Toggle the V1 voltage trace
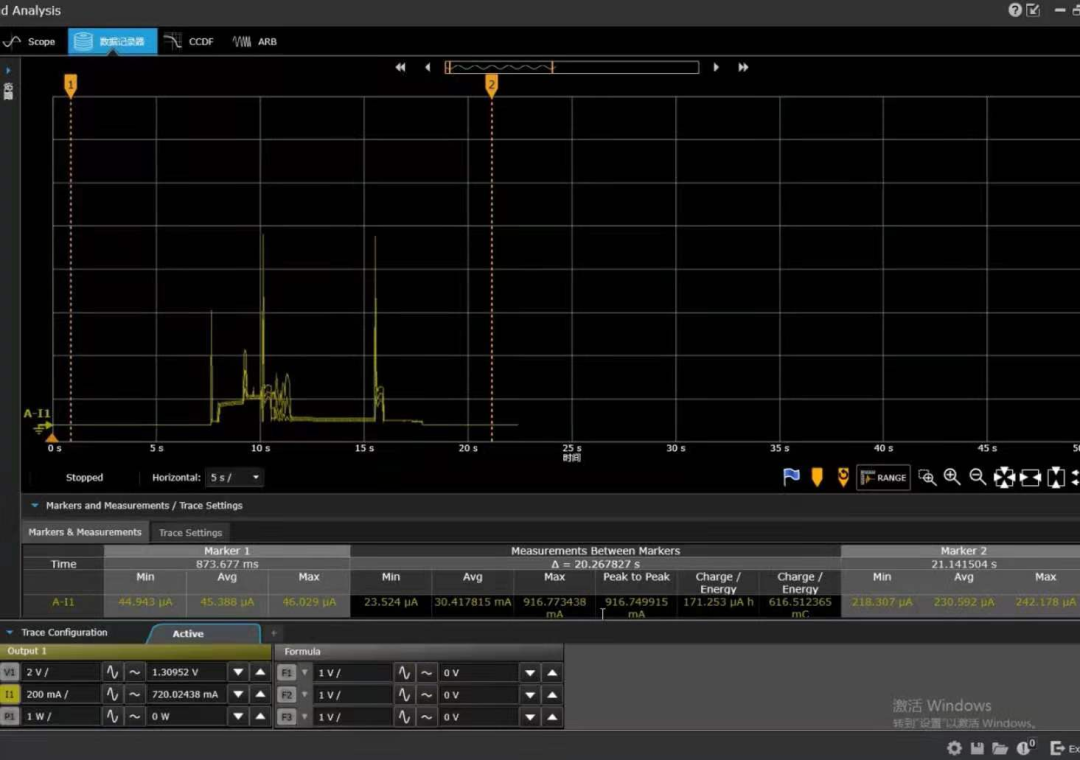 [x=10, y=672]
